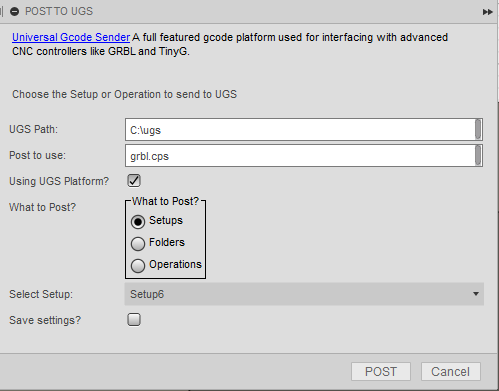Viewport: 499px width, 391px height.
Task: Select the Folders radio button
Action: (138, 244)
